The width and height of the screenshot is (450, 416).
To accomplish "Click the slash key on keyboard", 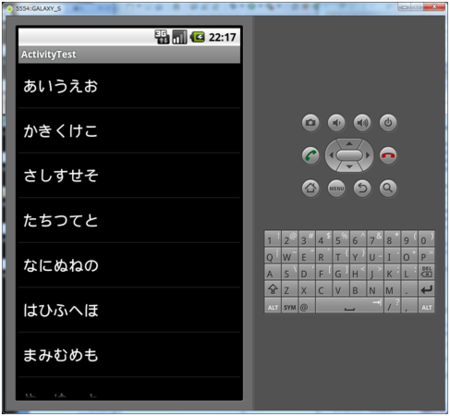I will (392, 306).
